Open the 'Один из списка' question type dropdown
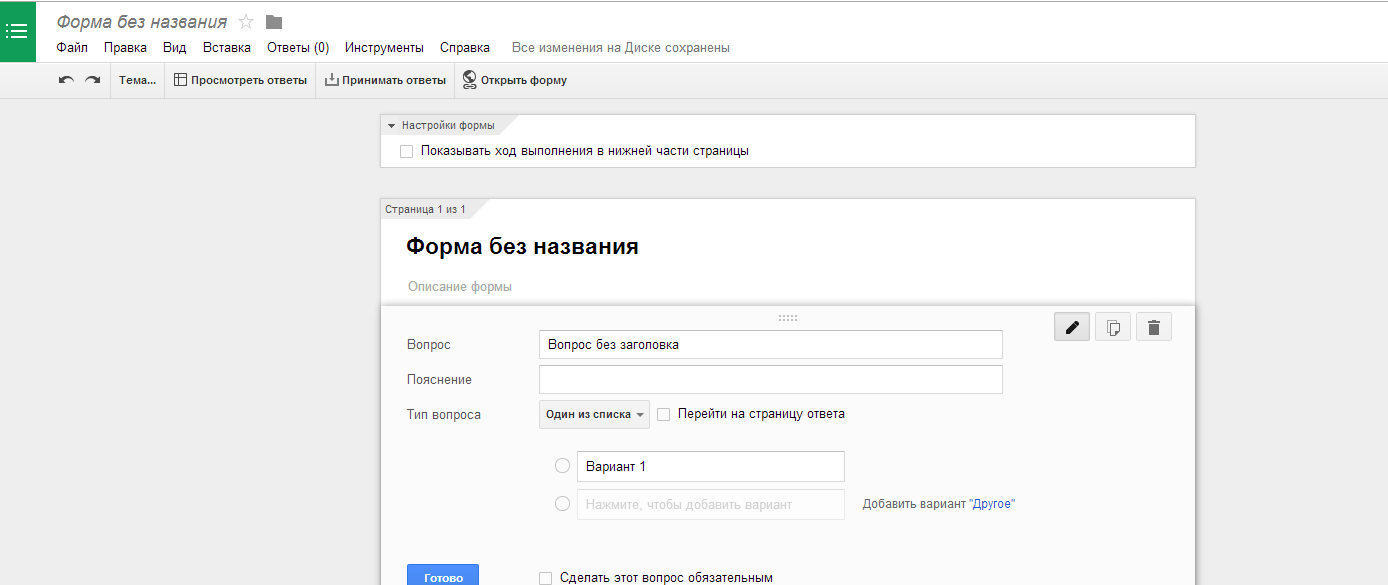This screenshot has width=1388, height=585. [594, 414]
